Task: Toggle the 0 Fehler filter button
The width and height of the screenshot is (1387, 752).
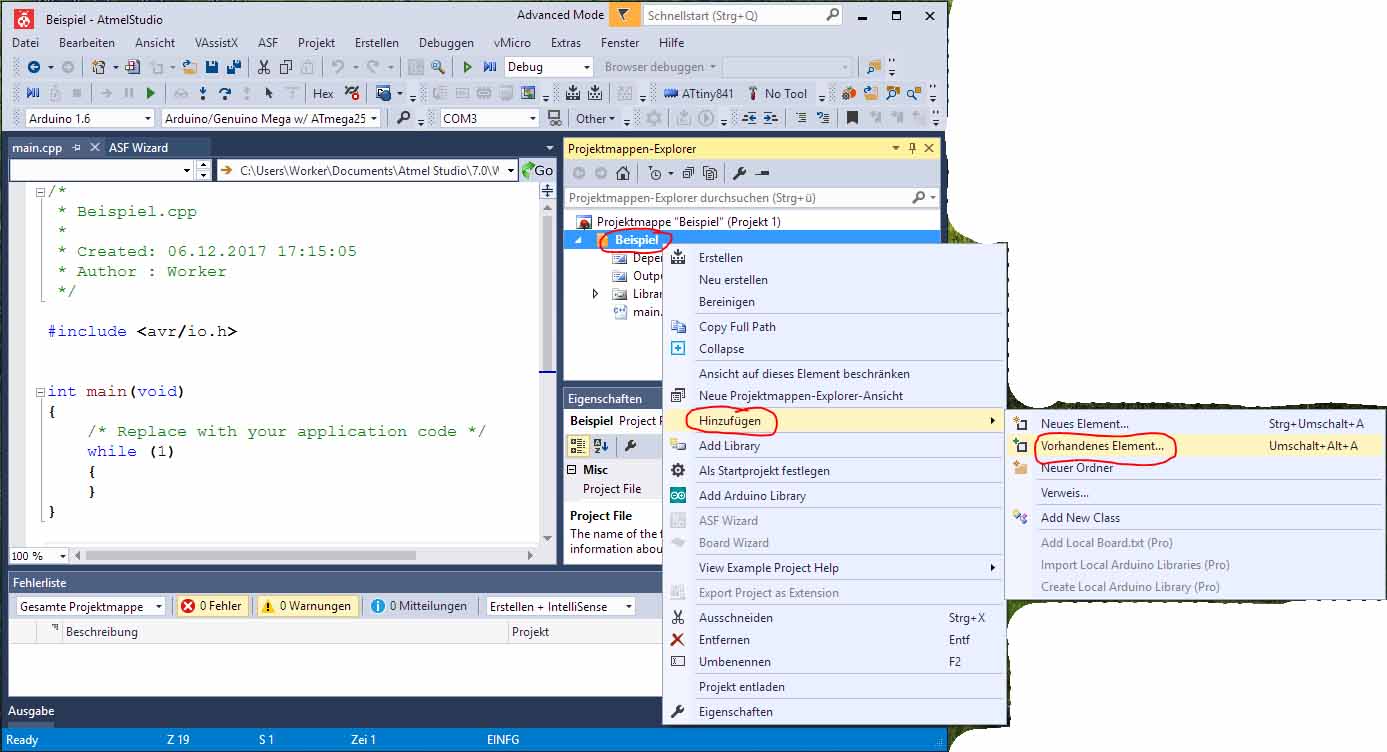Action: pos(212,606)
